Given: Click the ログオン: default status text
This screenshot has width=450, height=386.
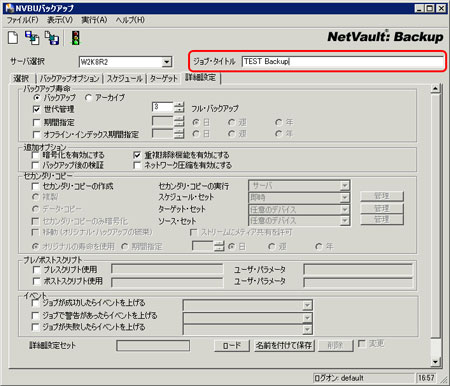Looking at the screenshot, I should pyautogui.click(x=339, y=378).
